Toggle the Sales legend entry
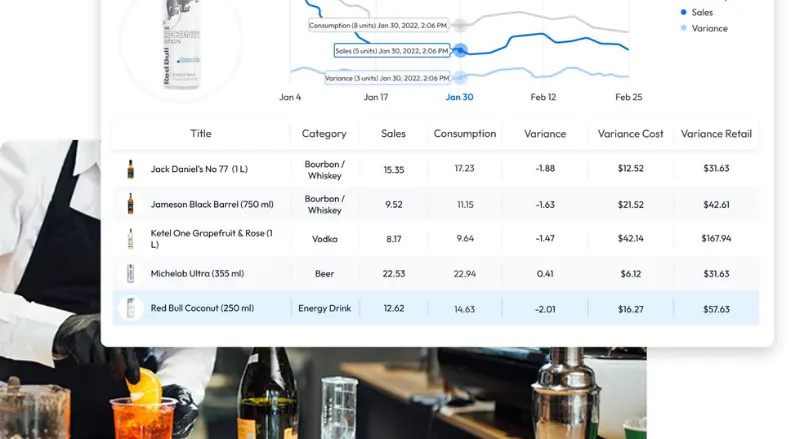800x439 pixels. (x=697, y=12)
